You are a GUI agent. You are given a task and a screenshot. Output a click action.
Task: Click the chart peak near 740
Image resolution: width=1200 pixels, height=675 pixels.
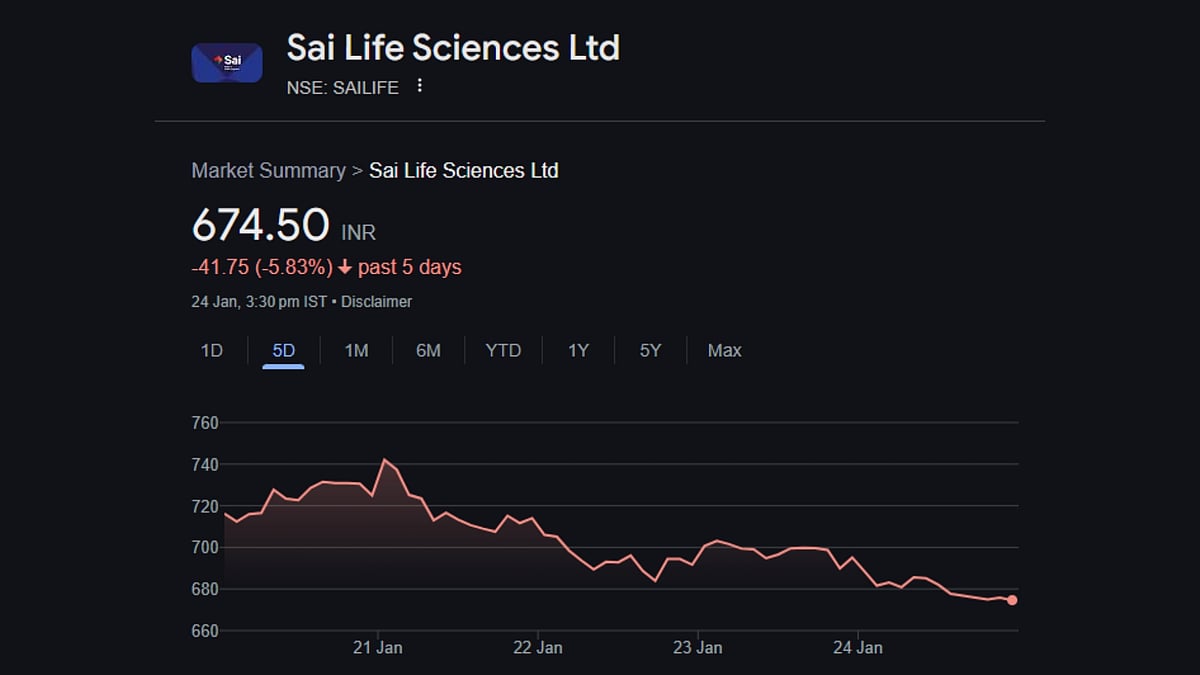384,460
